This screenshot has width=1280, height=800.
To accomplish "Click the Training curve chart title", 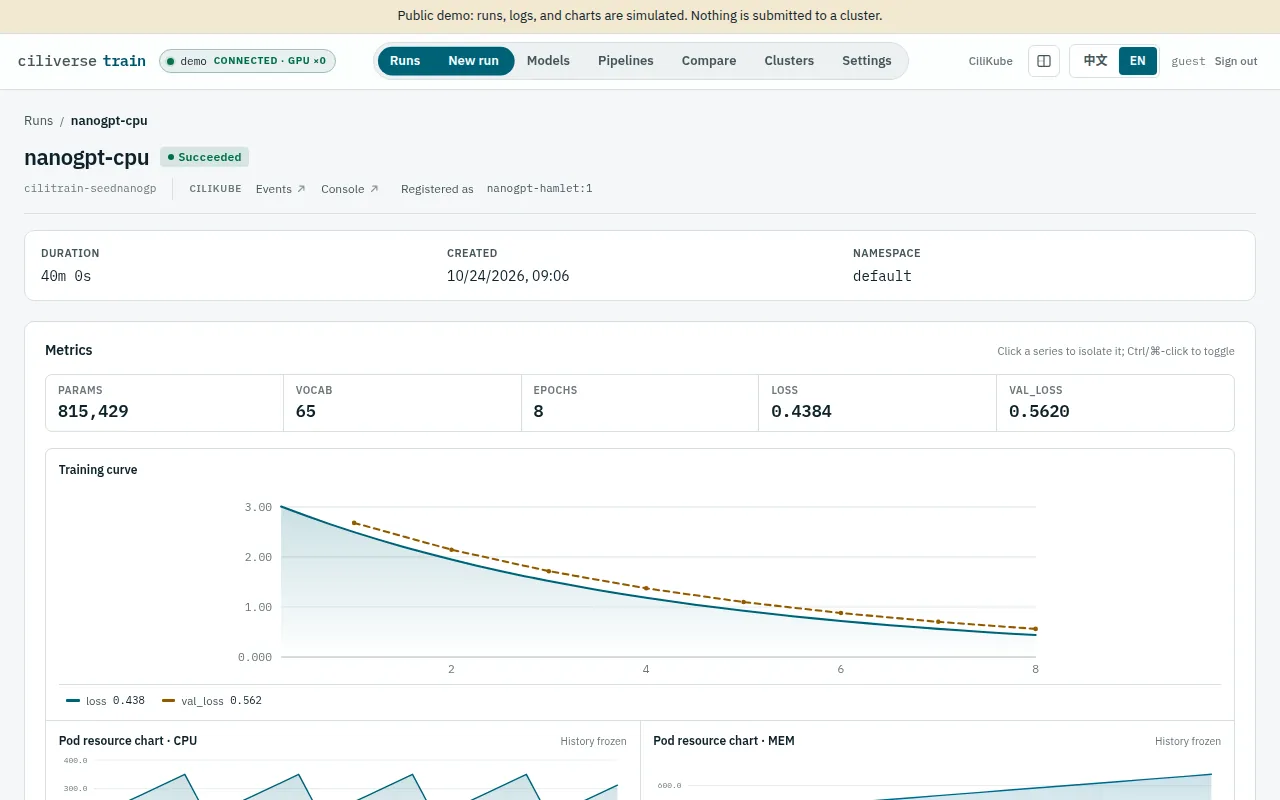I will [98, 470].
